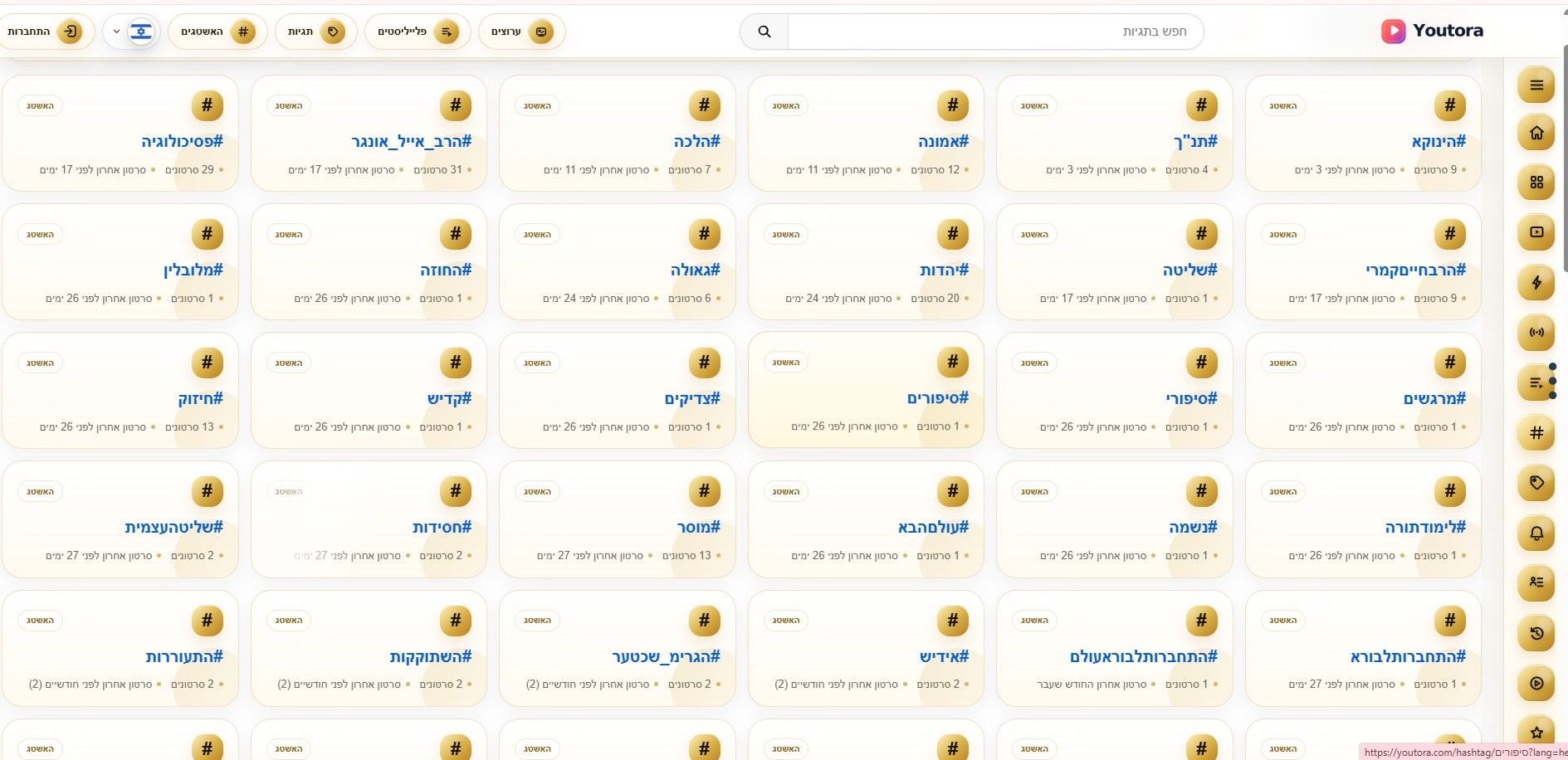Open the hamburger menu in the sidebar

click(1536, 85)
